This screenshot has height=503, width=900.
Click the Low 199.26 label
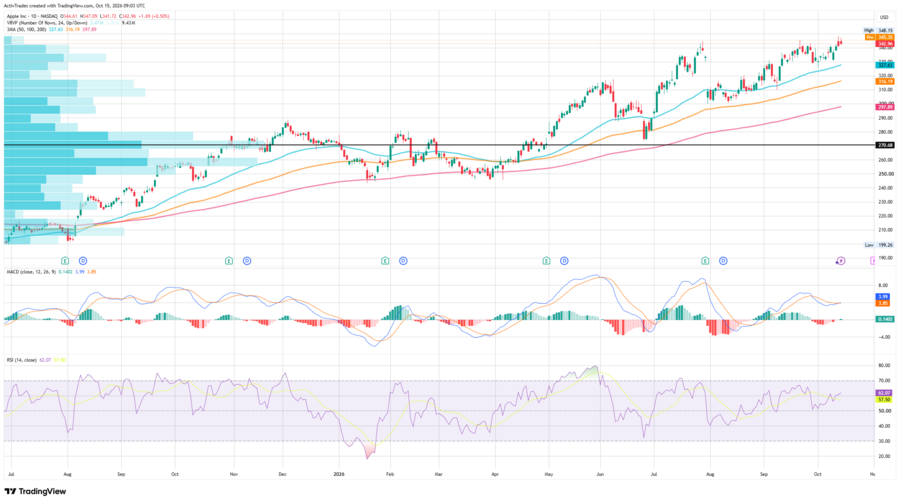[x=879, y=245]
